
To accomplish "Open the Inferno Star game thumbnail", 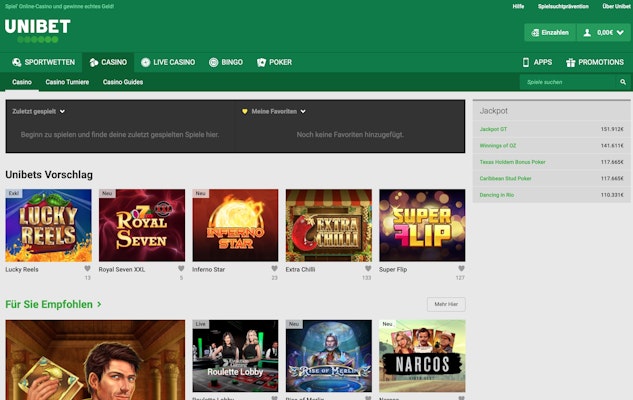I will pyautogui.click(x=235, y=225).
